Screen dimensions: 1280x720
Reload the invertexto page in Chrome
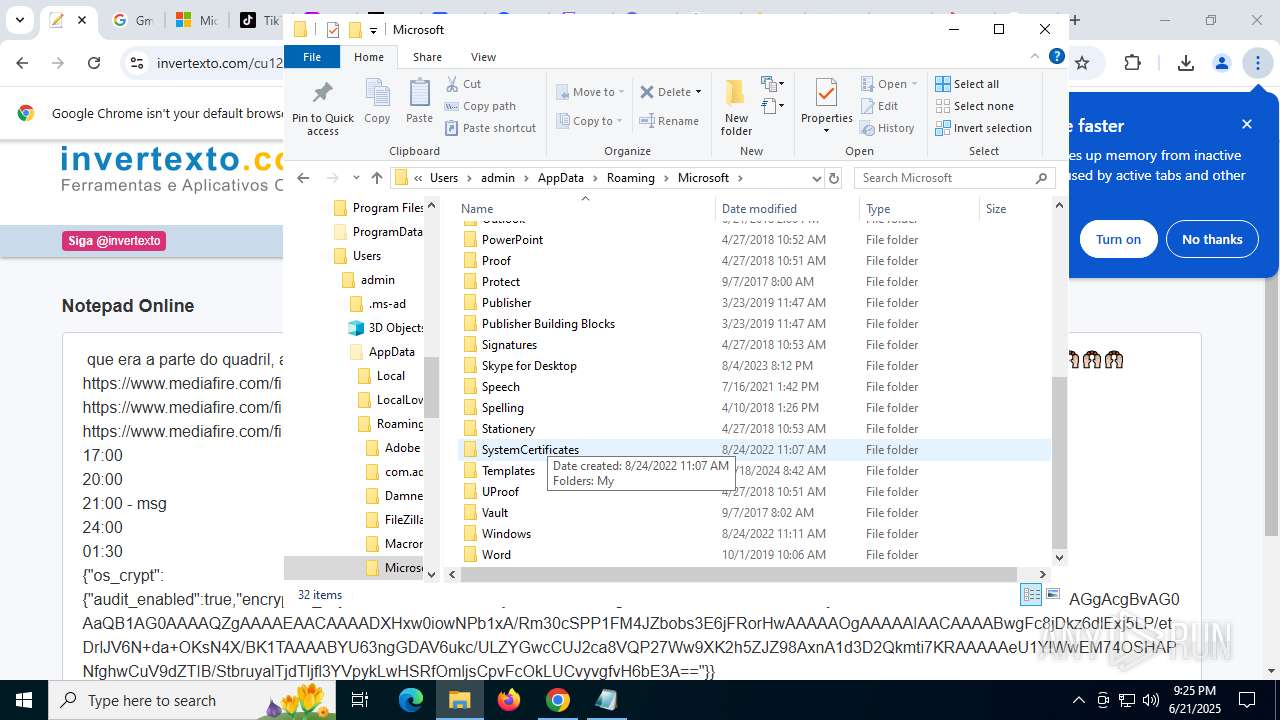(94, 63)
